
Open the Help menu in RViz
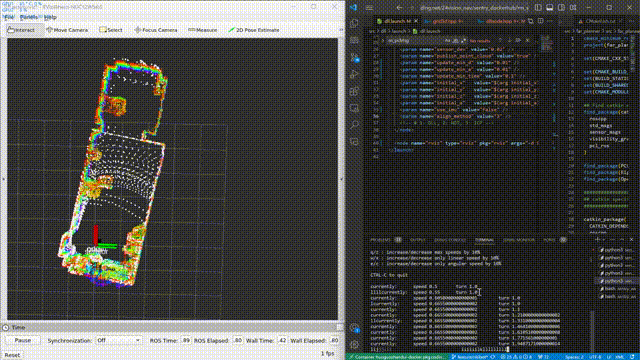point(50,17)
